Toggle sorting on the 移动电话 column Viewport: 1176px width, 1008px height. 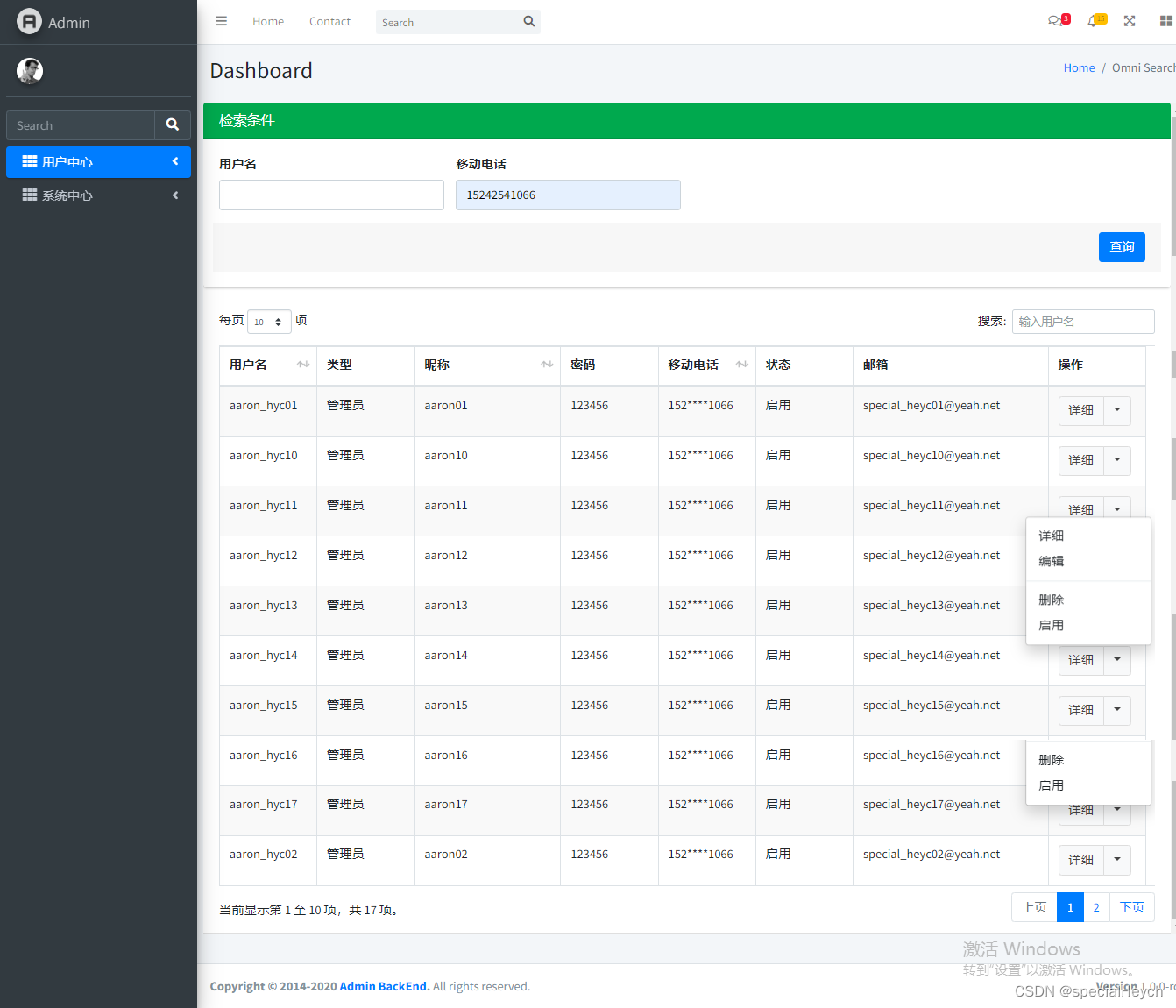click(740, 365)
